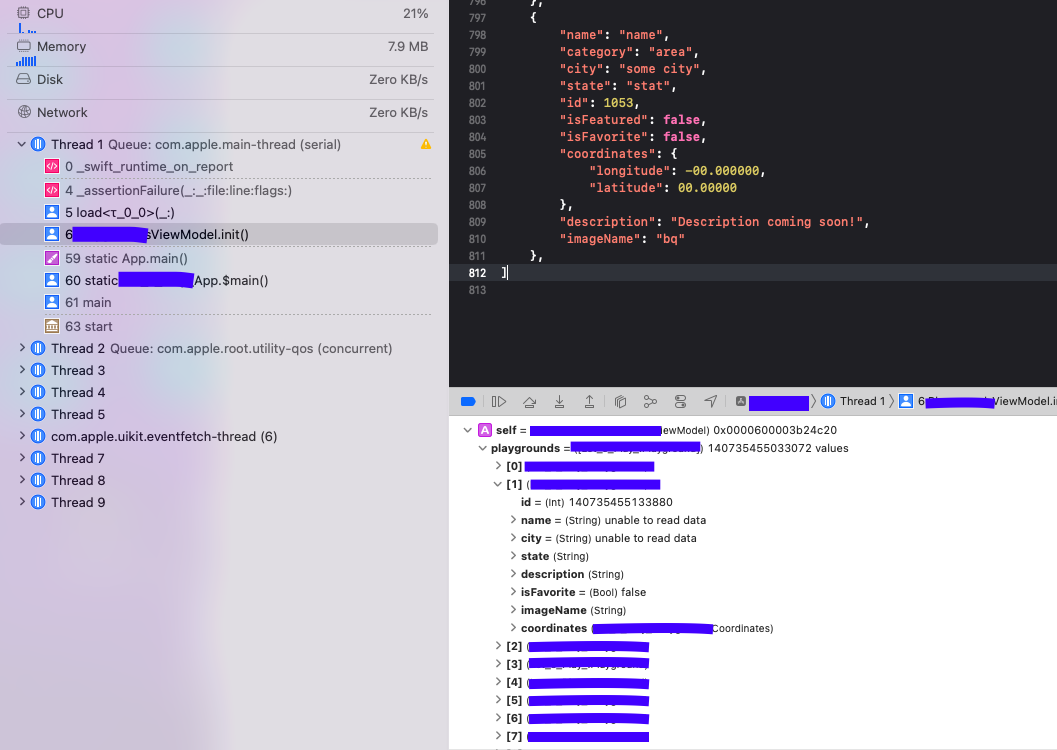Click line number 812 in the editor
1057x750 pixels.
click(477, 272)
